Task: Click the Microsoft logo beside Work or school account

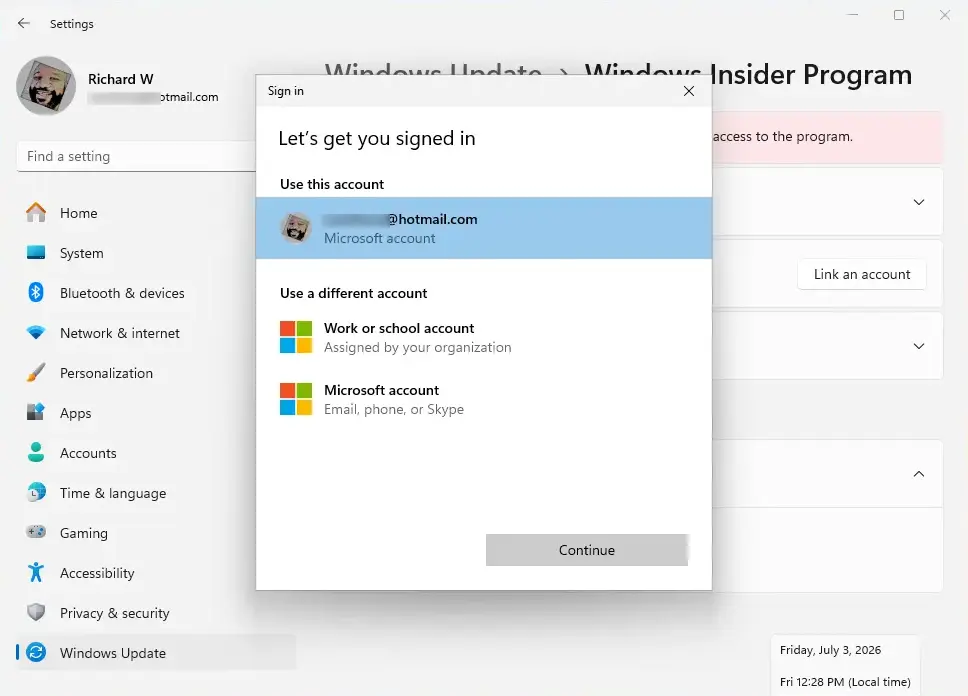Action: tap(296, 337)
